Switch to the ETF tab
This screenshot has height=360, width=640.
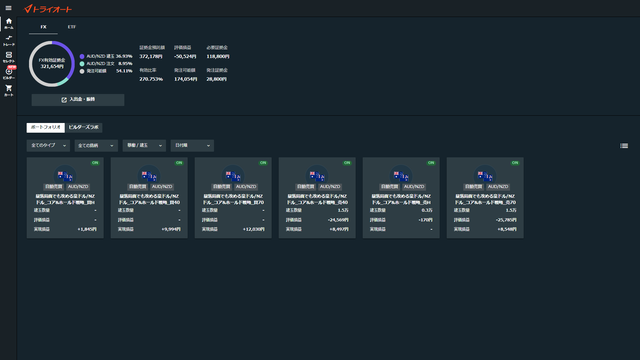click(72, 27)
